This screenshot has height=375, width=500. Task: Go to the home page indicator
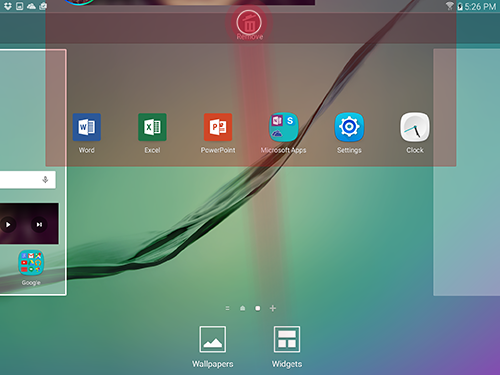[243, 308]
